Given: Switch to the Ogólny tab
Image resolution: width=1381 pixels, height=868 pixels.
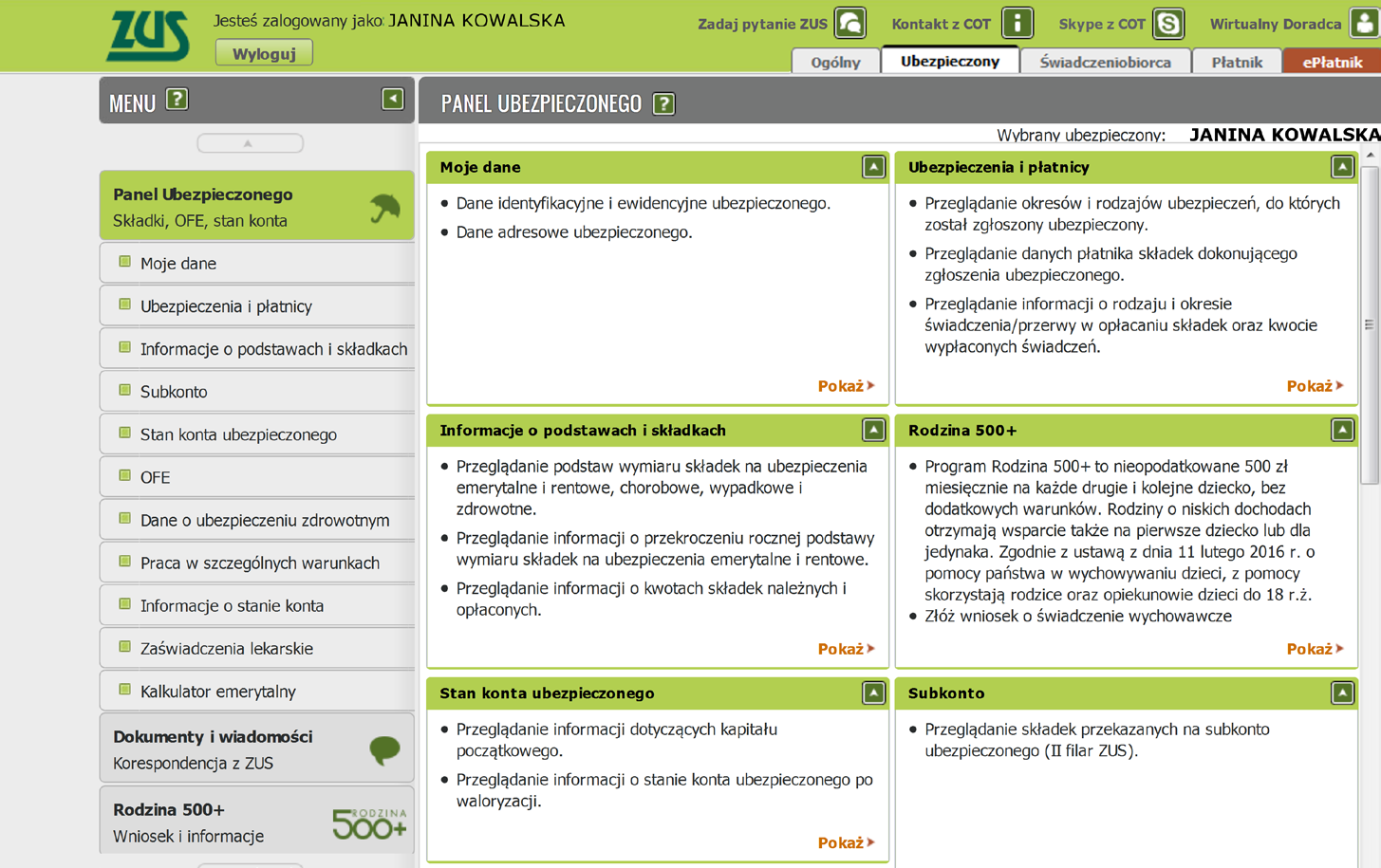Looking at the screenshot, I should pos(835,62).
